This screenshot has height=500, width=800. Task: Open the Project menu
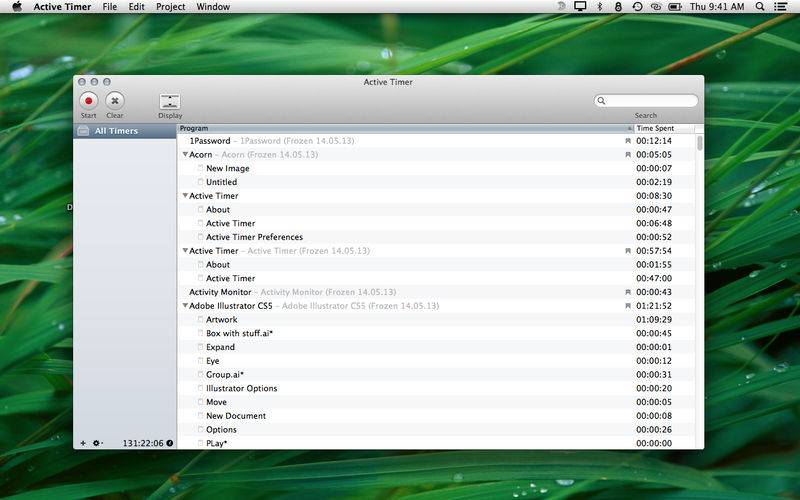[x=170, y=7]
